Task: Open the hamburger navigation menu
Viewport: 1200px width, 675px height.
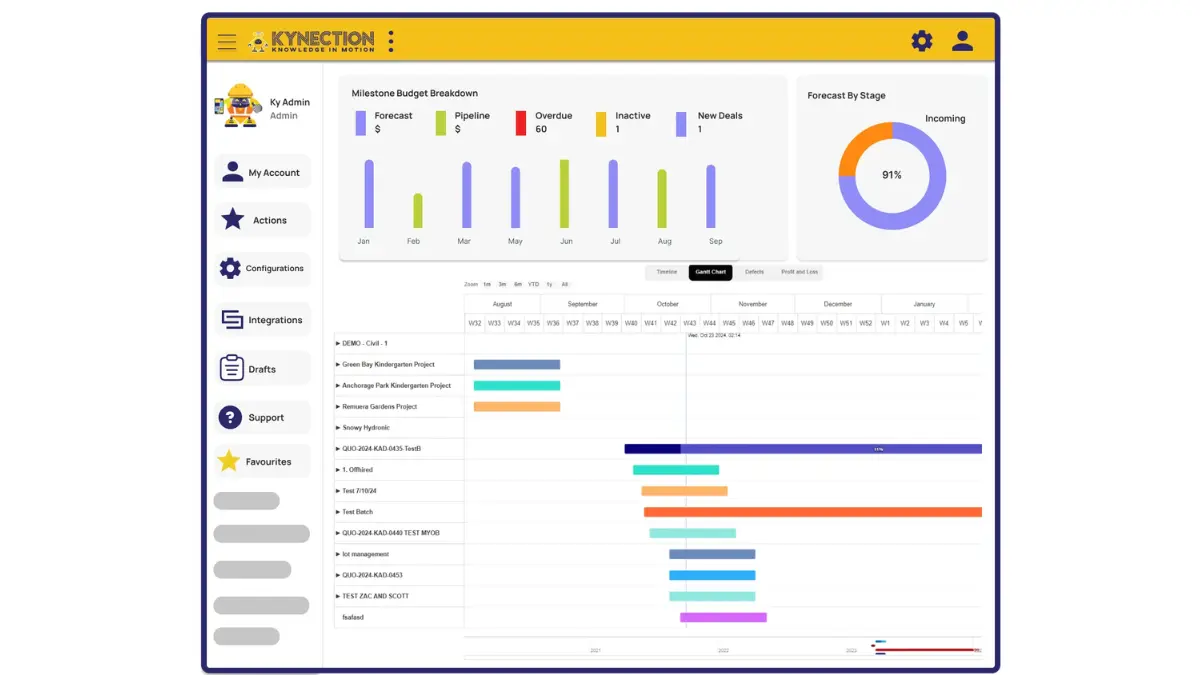Action: (x=227, y=41)
